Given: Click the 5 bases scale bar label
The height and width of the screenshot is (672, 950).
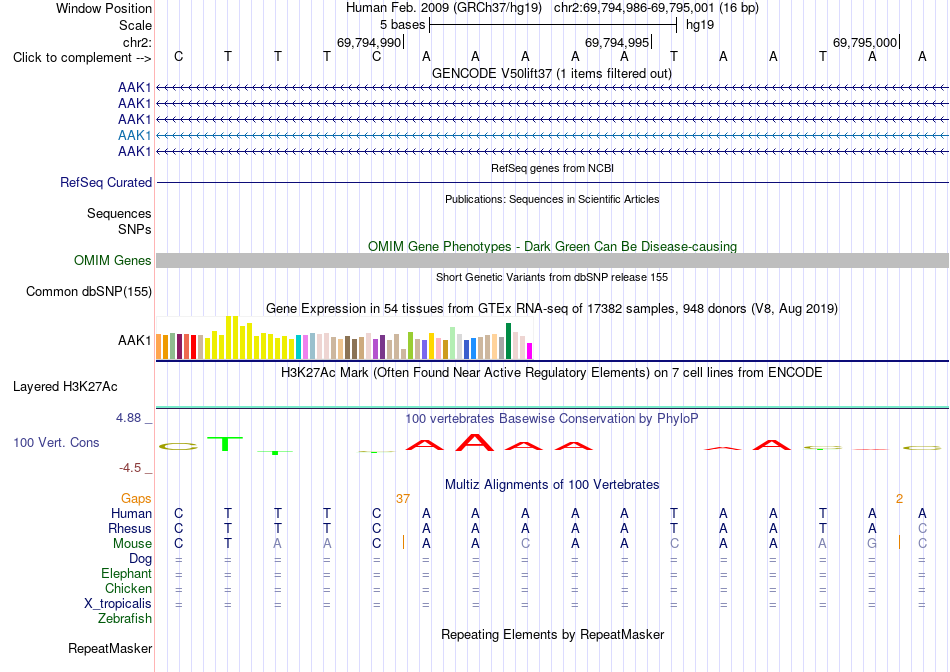Looking at the screenshot, I should coord(402,25).
